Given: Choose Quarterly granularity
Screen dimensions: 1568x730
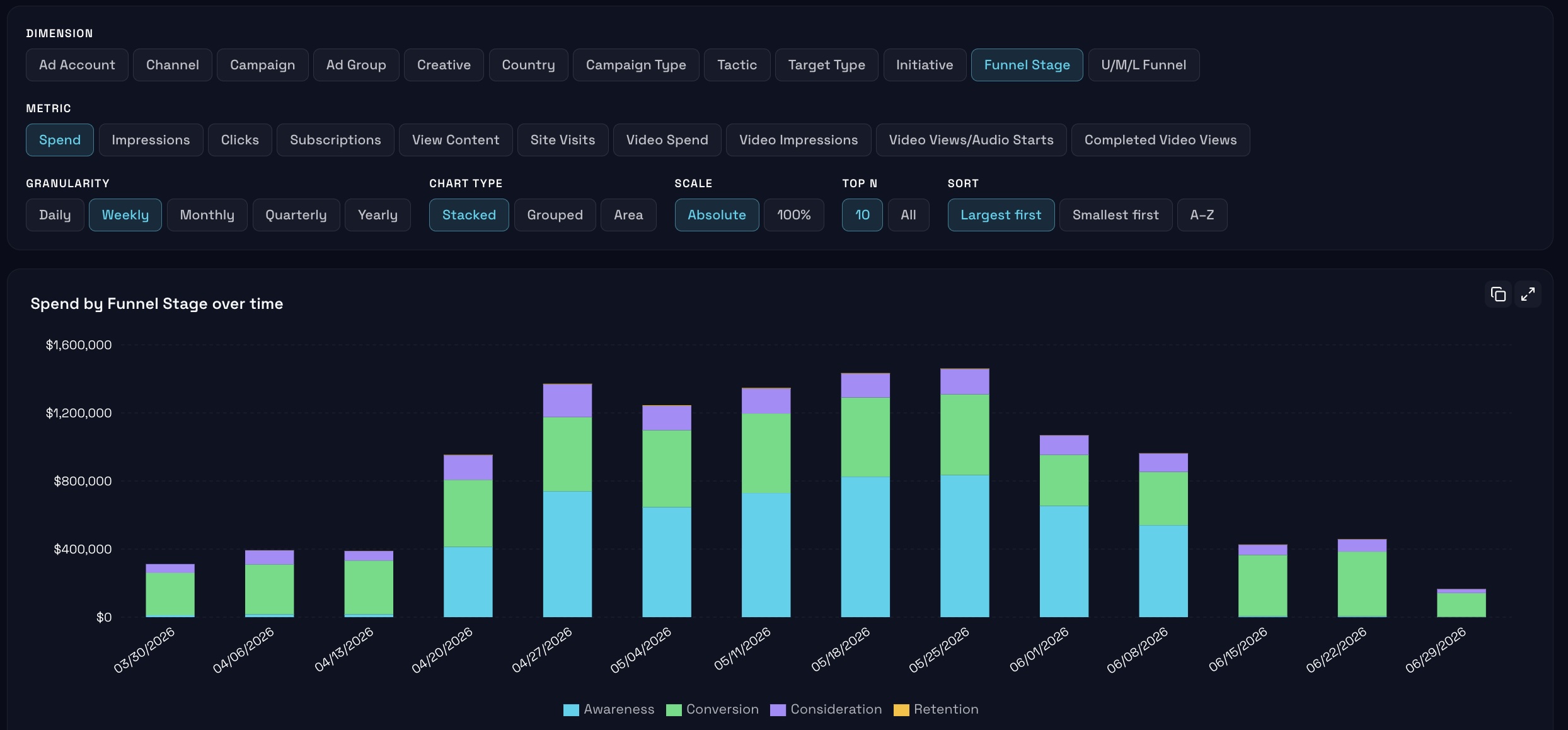Looking at the screenshot, I should [x=296, y=215].
